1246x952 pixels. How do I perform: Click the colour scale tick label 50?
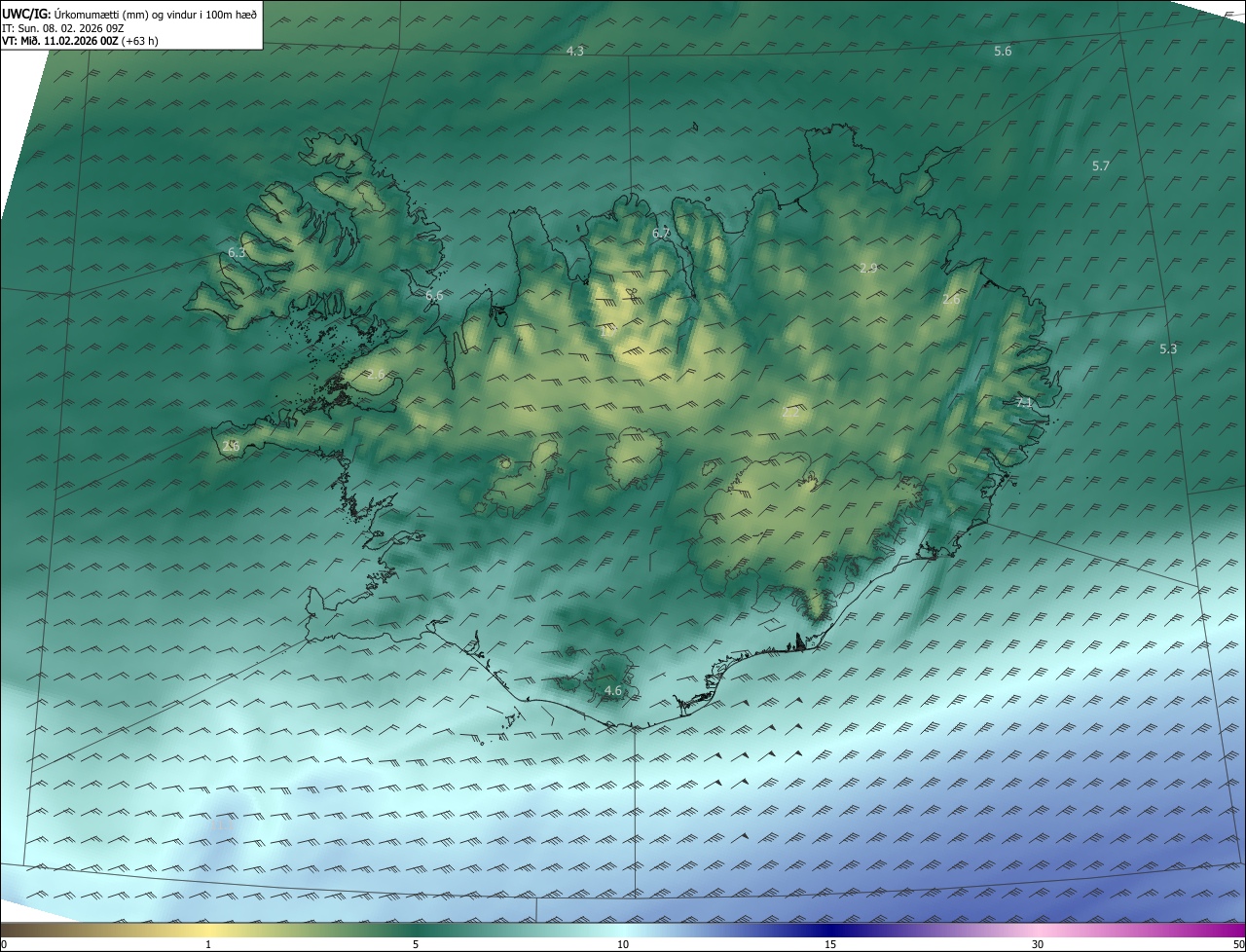(x=1237, y=944)
